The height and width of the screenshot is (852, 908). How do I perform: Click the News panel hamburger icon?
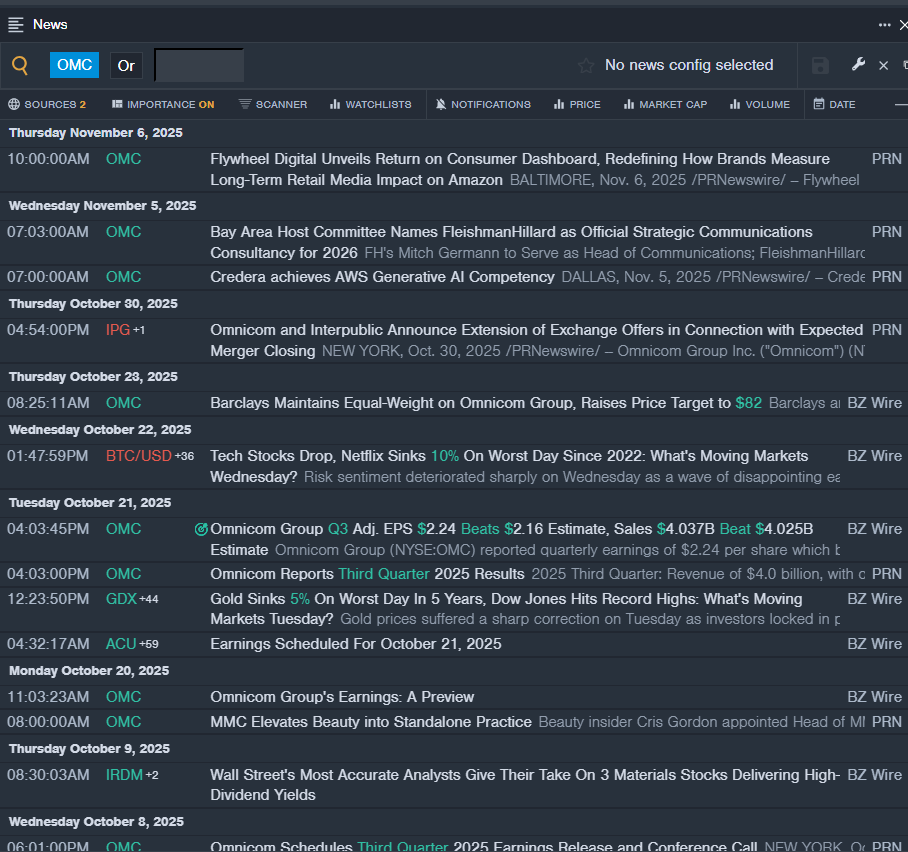click(16, 24)
